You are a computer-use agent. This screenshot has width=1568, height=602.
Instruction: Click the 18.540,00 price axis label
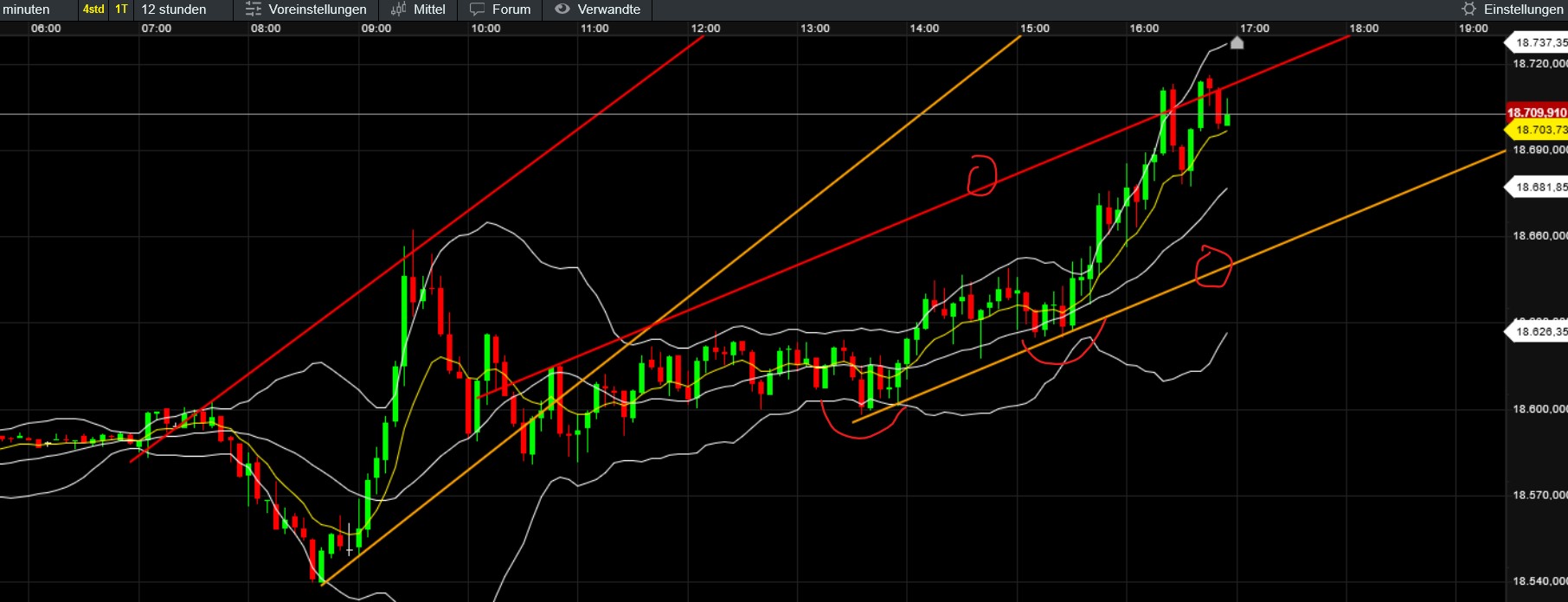1539,581
